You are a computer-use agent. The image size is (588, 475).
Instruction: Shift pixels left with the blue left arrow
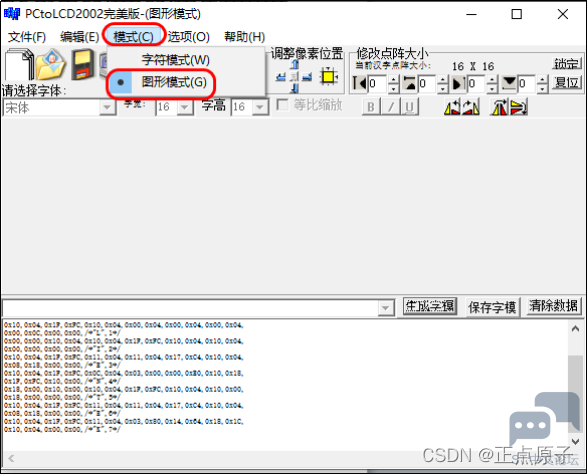click(x=281, y=77)
